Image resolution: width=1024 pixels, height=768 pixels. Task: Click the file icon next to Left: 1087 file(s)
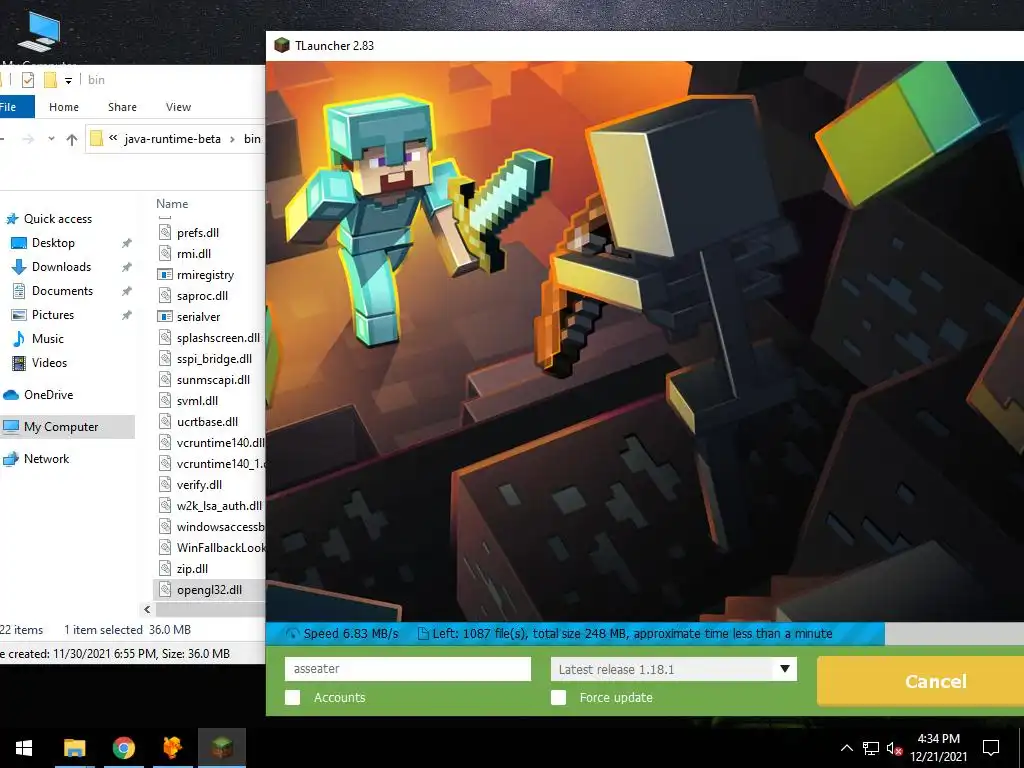pyautogui.click(x=423, y=633)
